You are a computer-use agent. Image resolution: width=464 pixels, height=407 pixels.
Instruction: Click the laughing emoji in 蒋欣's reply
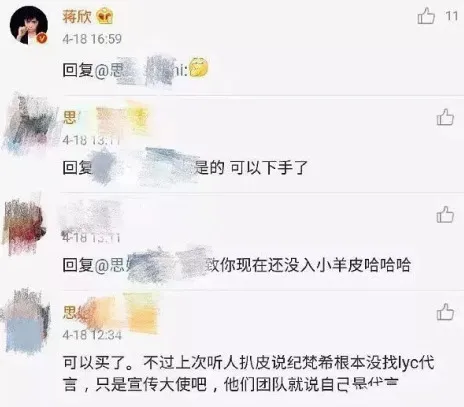point(199,68)
